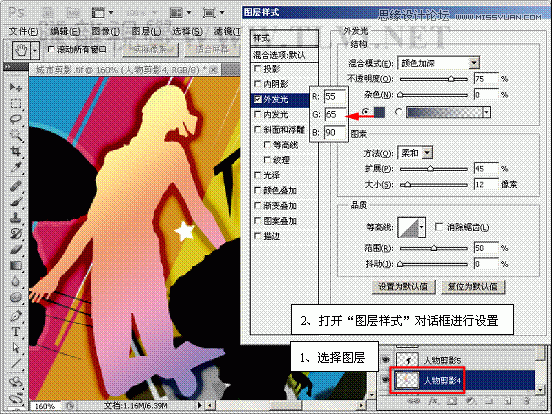552x414 pixels.
Task: Select the History Brush tool
Action: pyautogui.click(x=15, y=234)
